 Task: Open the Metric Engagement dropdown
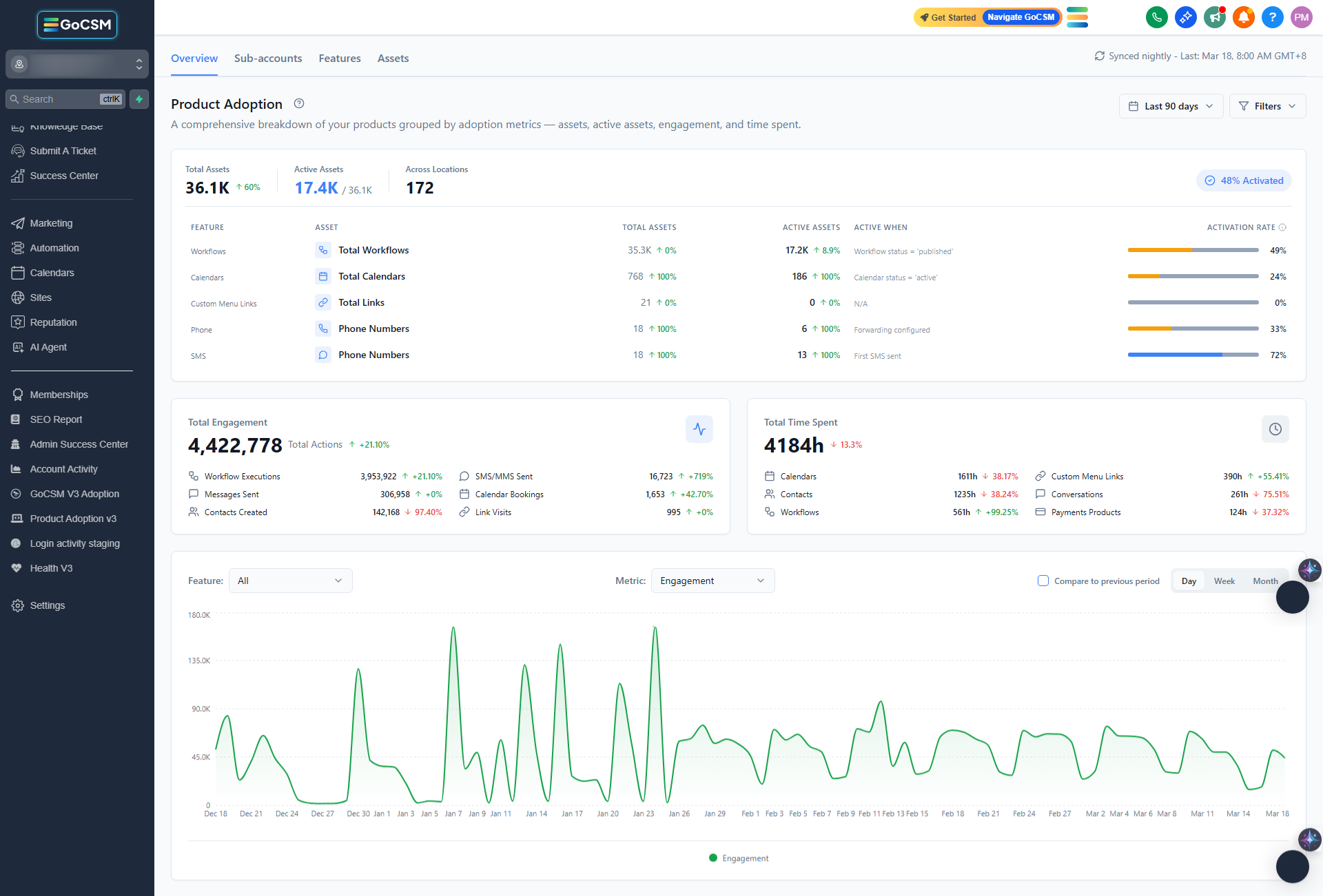point(712,581)
